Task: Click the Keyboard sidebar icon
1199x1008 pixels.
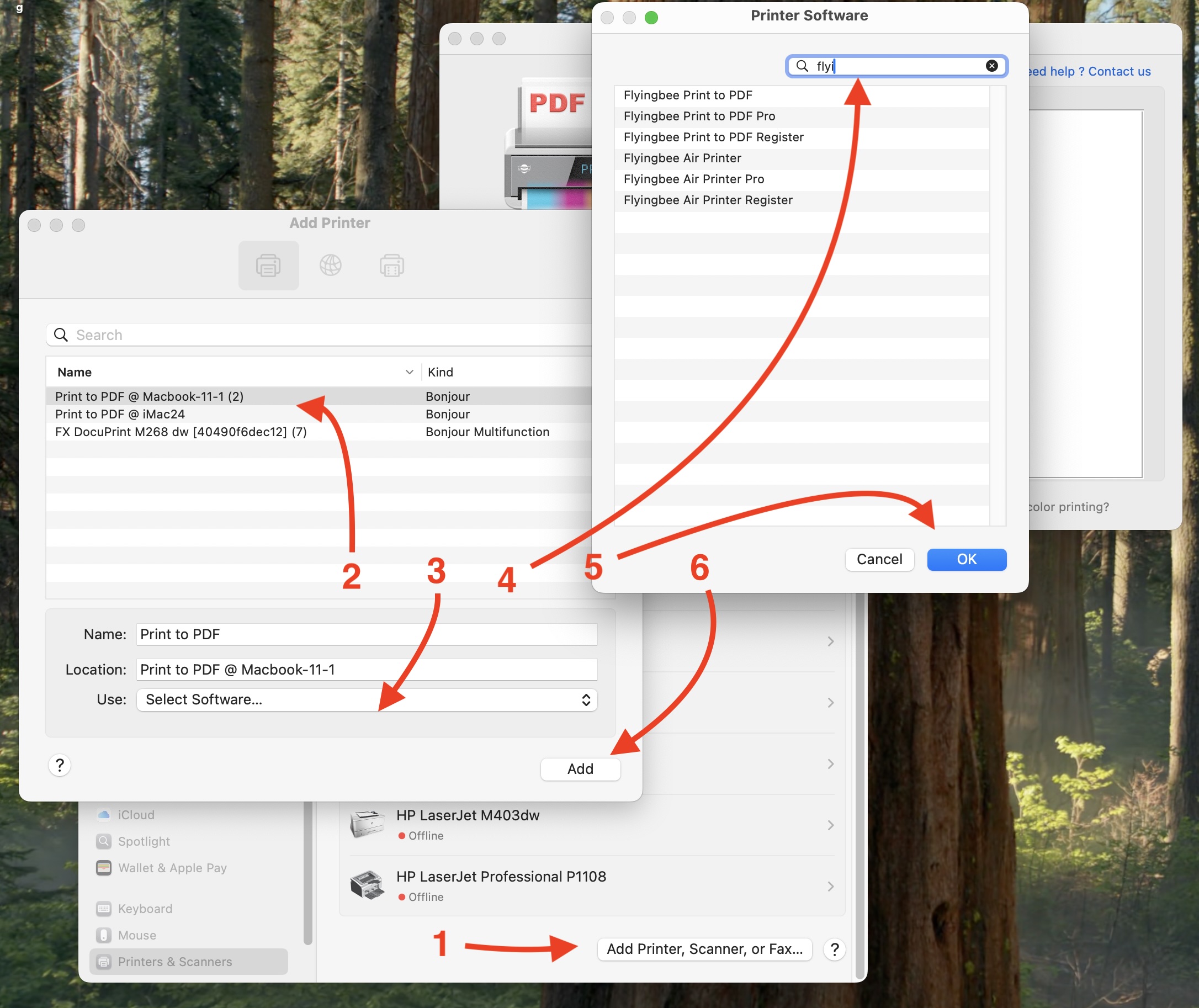Action: pos(103,909)
